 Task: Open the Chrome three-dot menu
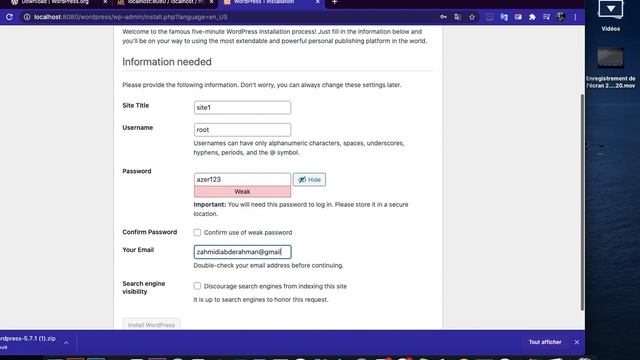click(575, 17)
